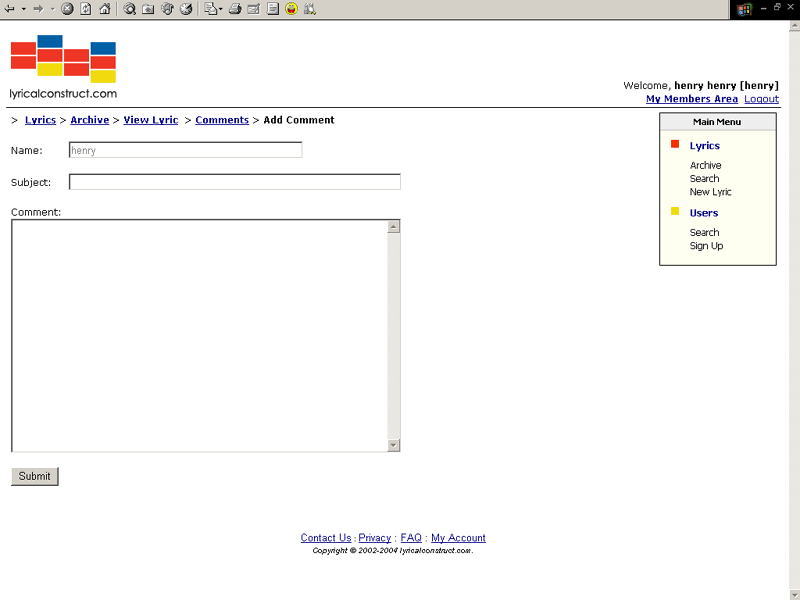The height and width of the screenshot is (600, 800).
Task: Click the red square beside Lyrics
Action: pos(675,144)
